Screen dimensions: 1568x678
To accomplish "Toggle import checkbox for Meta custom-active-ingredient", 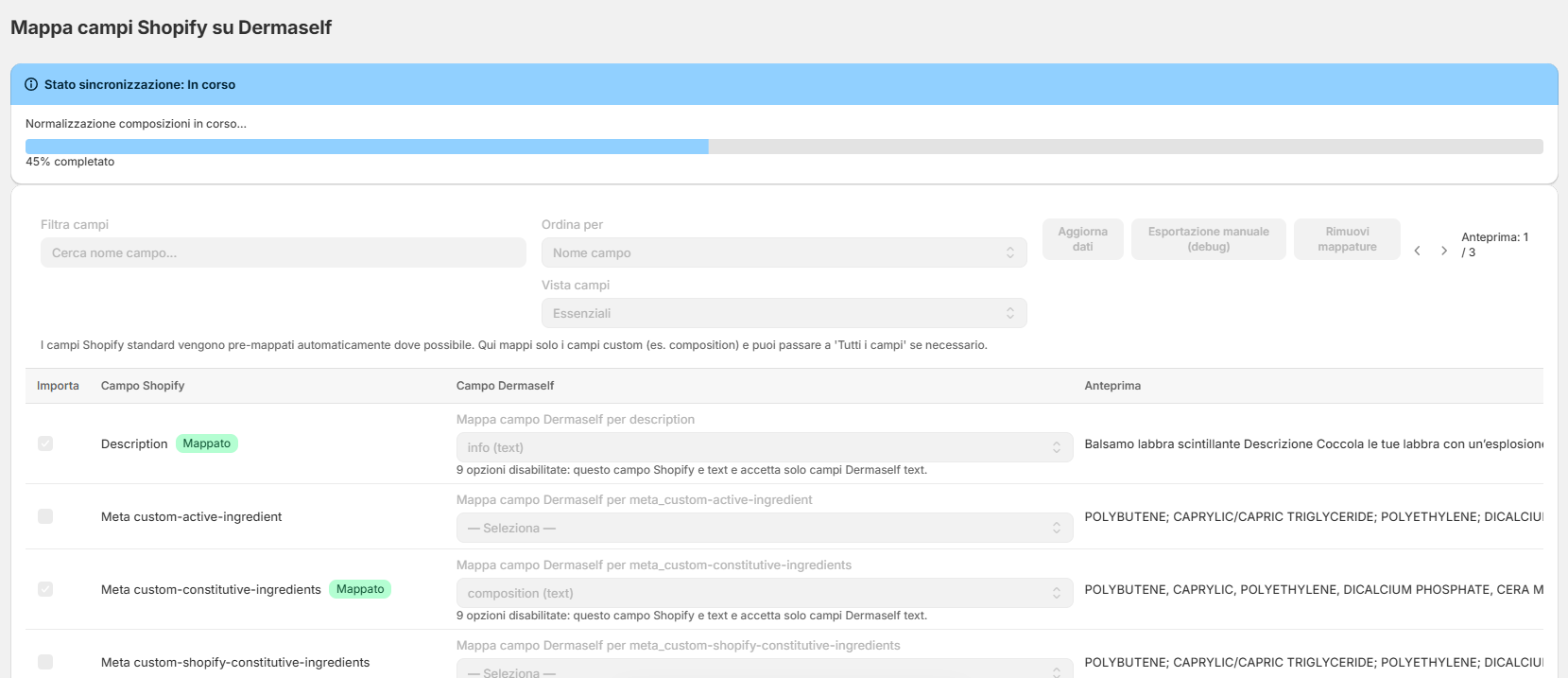I will [x=45, y=516].
